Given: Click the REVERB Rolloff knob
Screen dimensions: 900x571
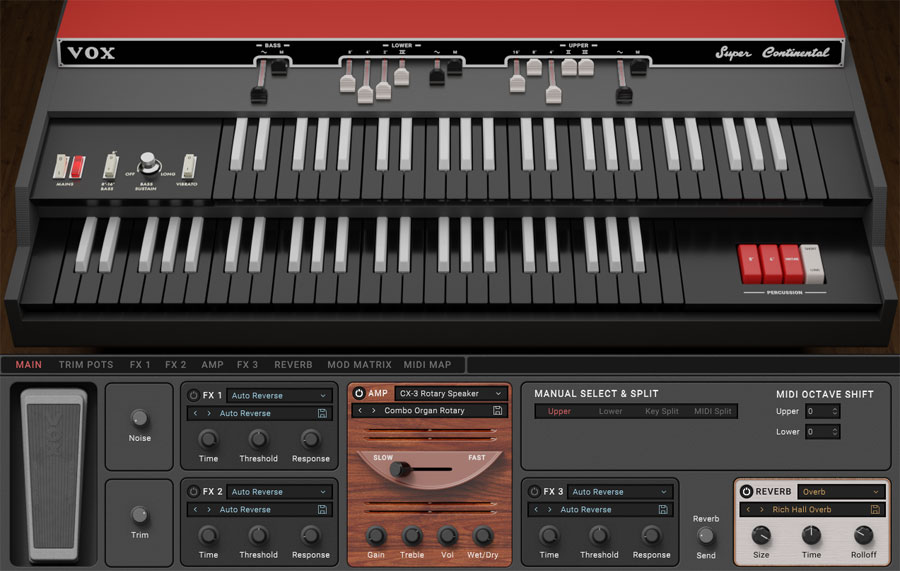Looking at the screenshot, I should [863, 535].
